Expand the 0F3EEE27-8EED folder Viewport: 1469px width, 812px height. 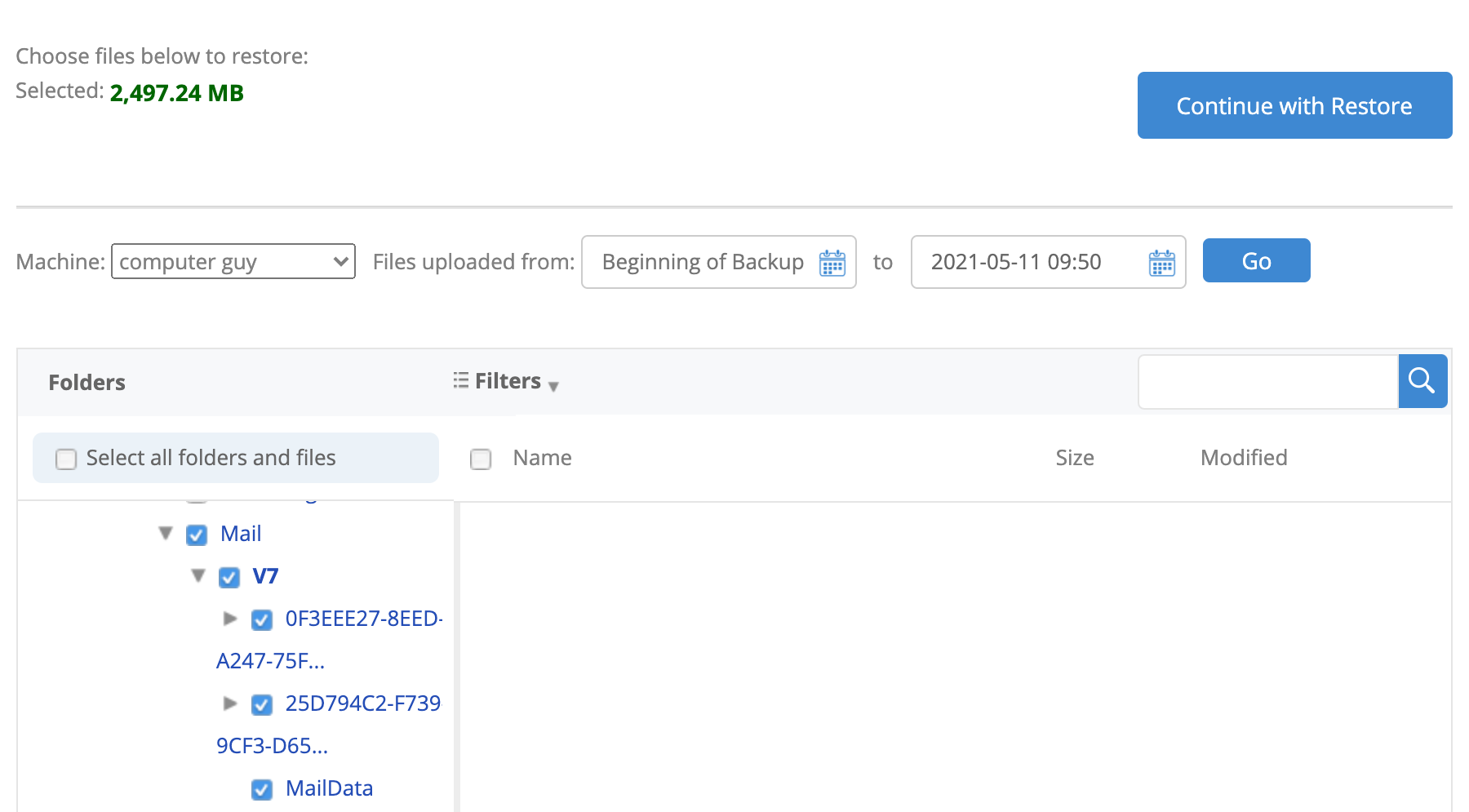coord(229,619)
